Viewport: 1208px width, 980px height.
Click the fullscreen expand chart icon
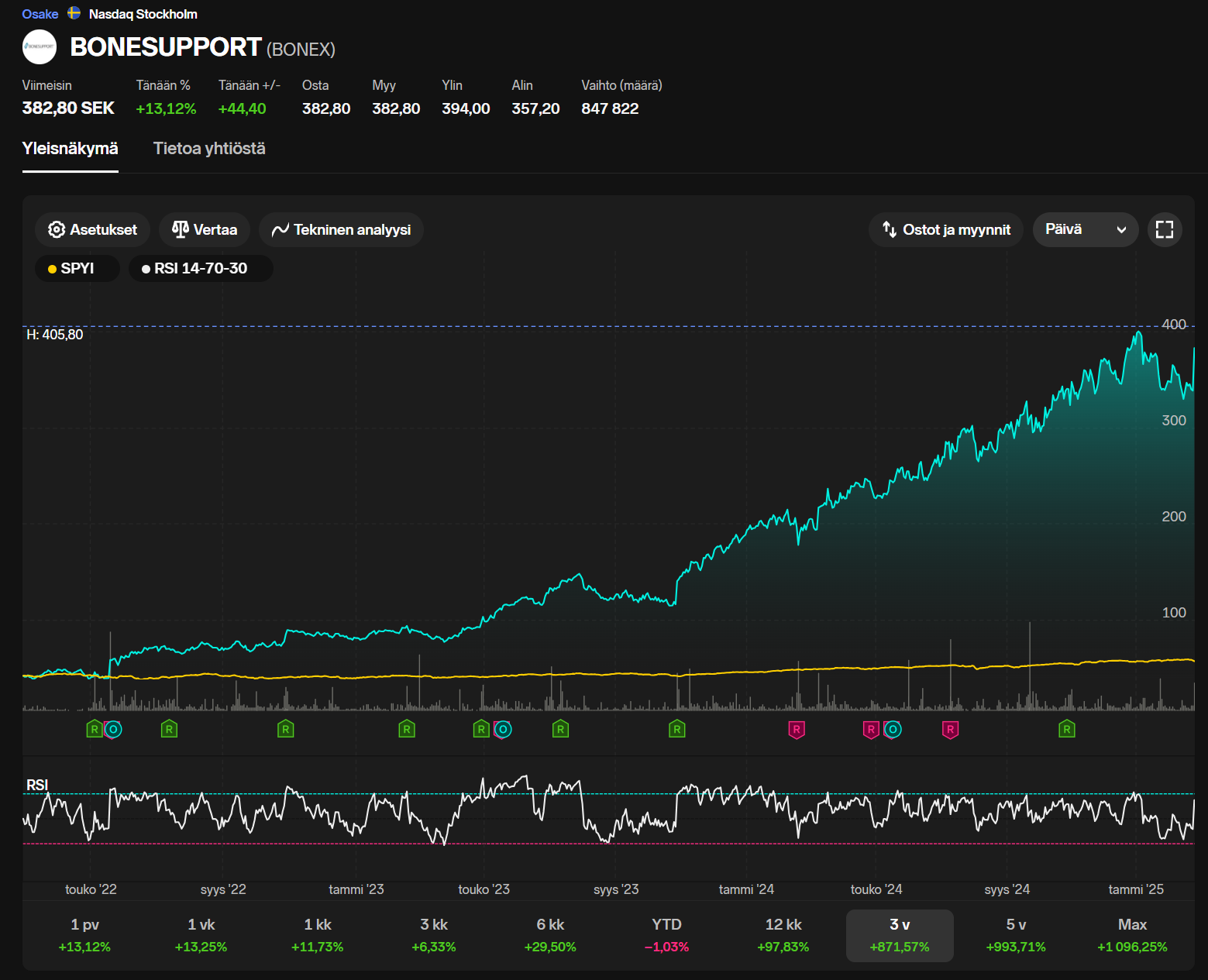(x=1164, y=229)
